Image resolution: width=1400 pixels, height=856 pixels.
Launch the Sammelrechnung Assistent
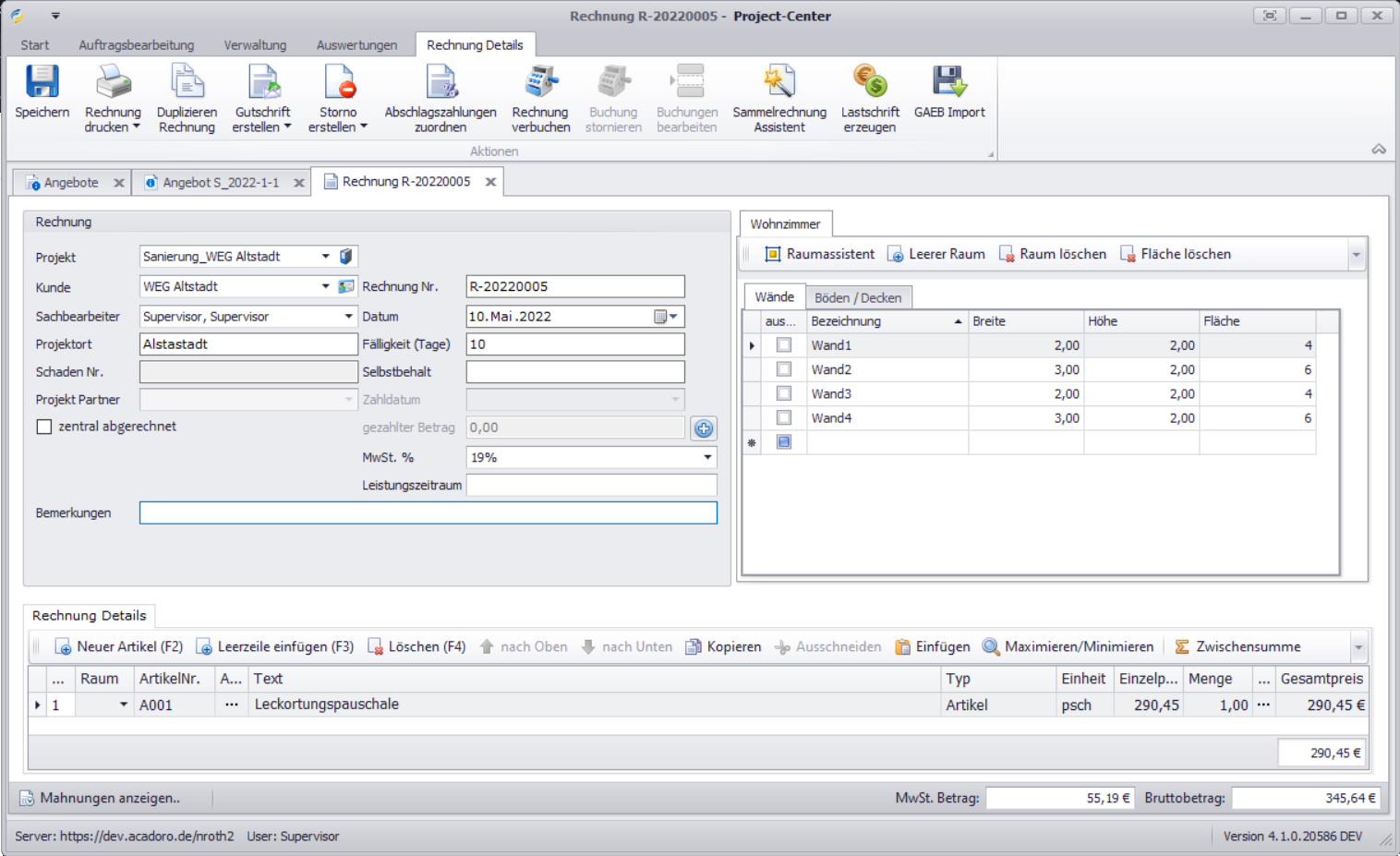tap(779, 82)
